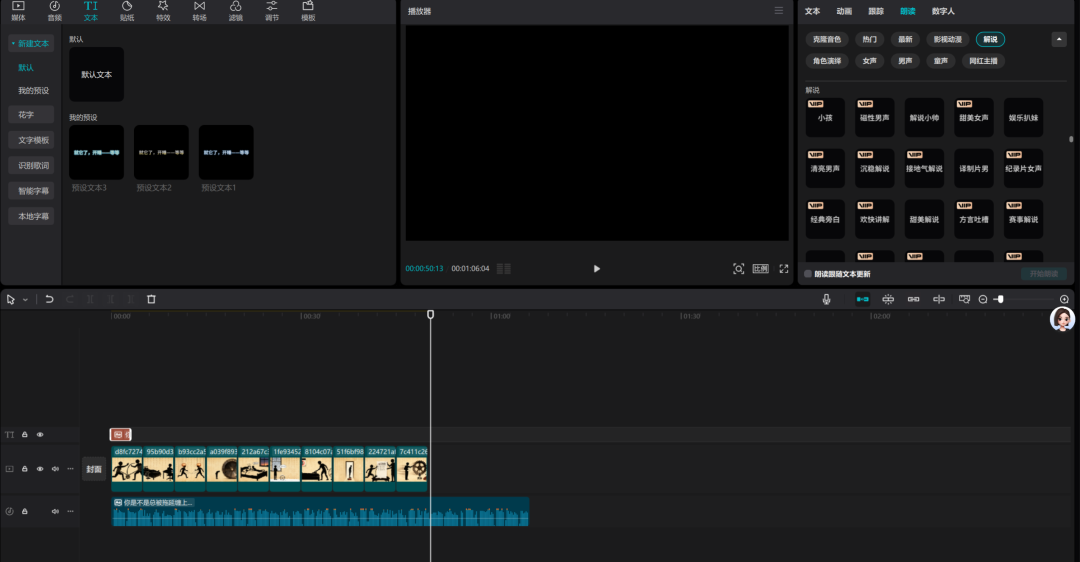The image size is (1080, 562).
Task: Open selection tool dropdown arrow
Action: coord(25,299)
